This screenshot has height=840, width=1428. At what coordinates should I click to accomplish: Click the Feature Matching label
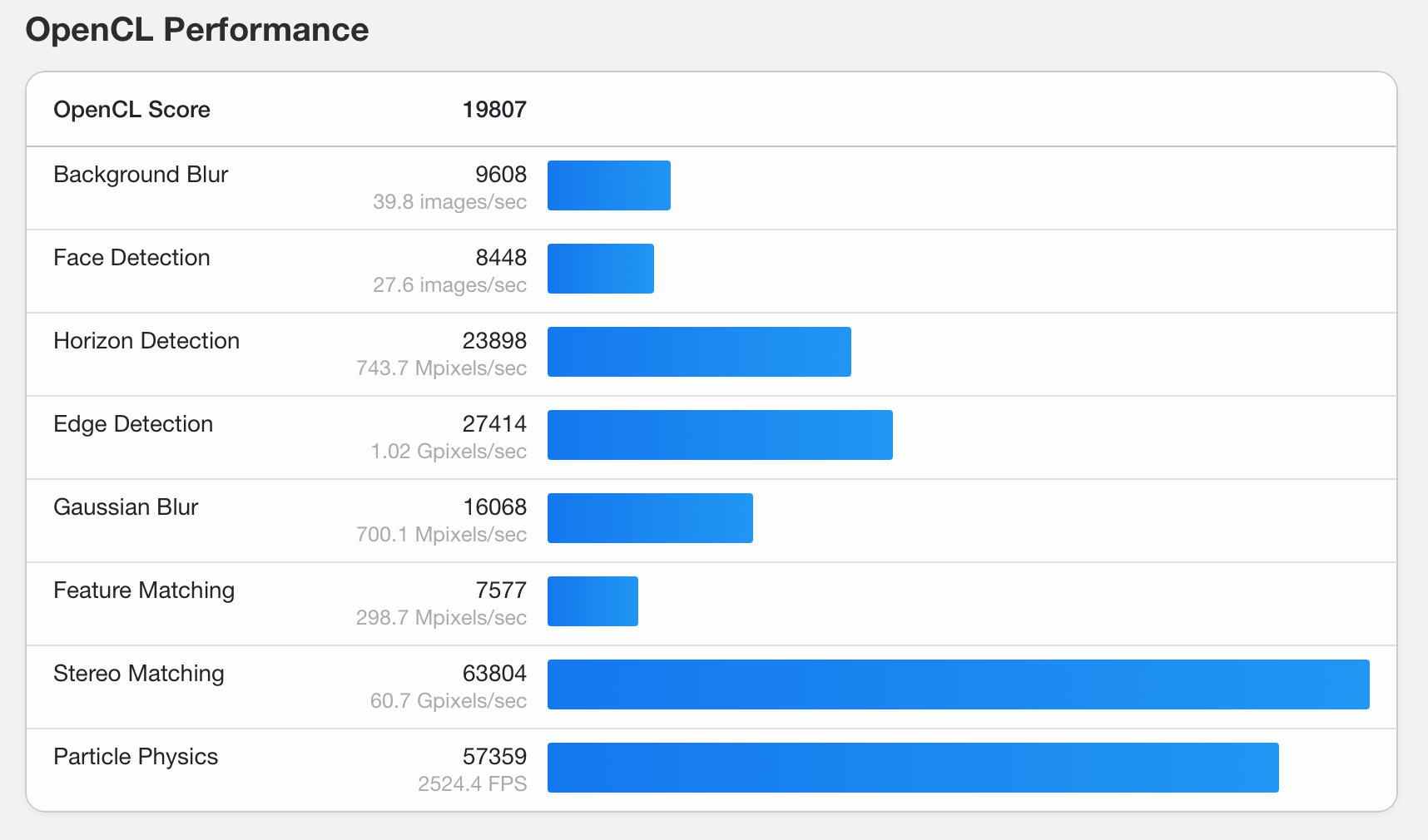(144, 590)
